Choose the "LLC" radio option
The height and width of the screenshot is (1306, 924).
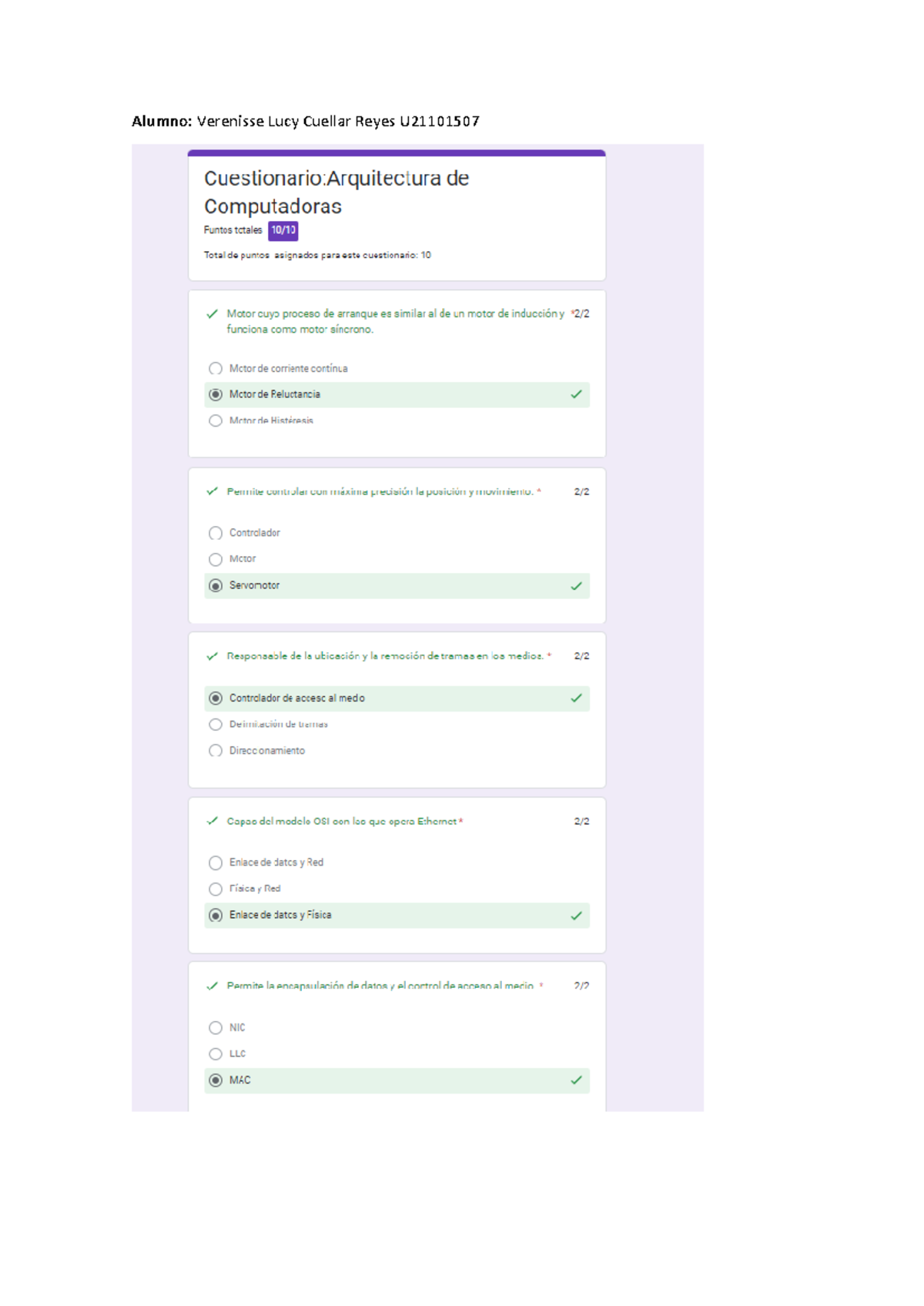pos(216,1054)
